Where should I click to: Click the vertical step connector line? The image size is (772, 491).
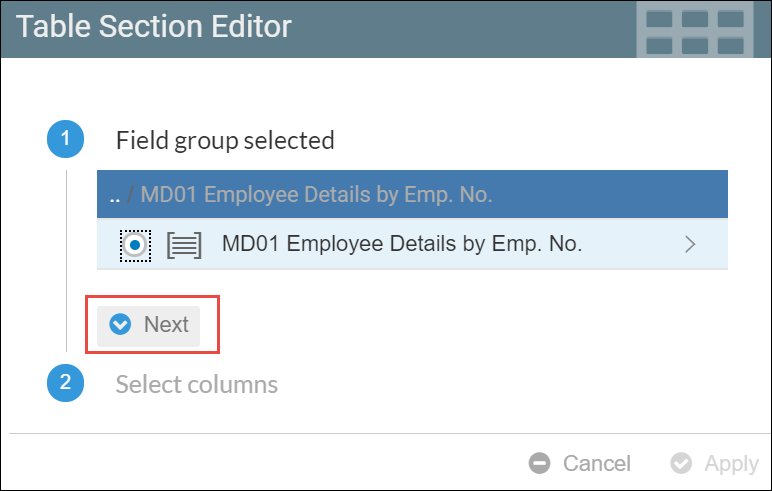(66, 260)
